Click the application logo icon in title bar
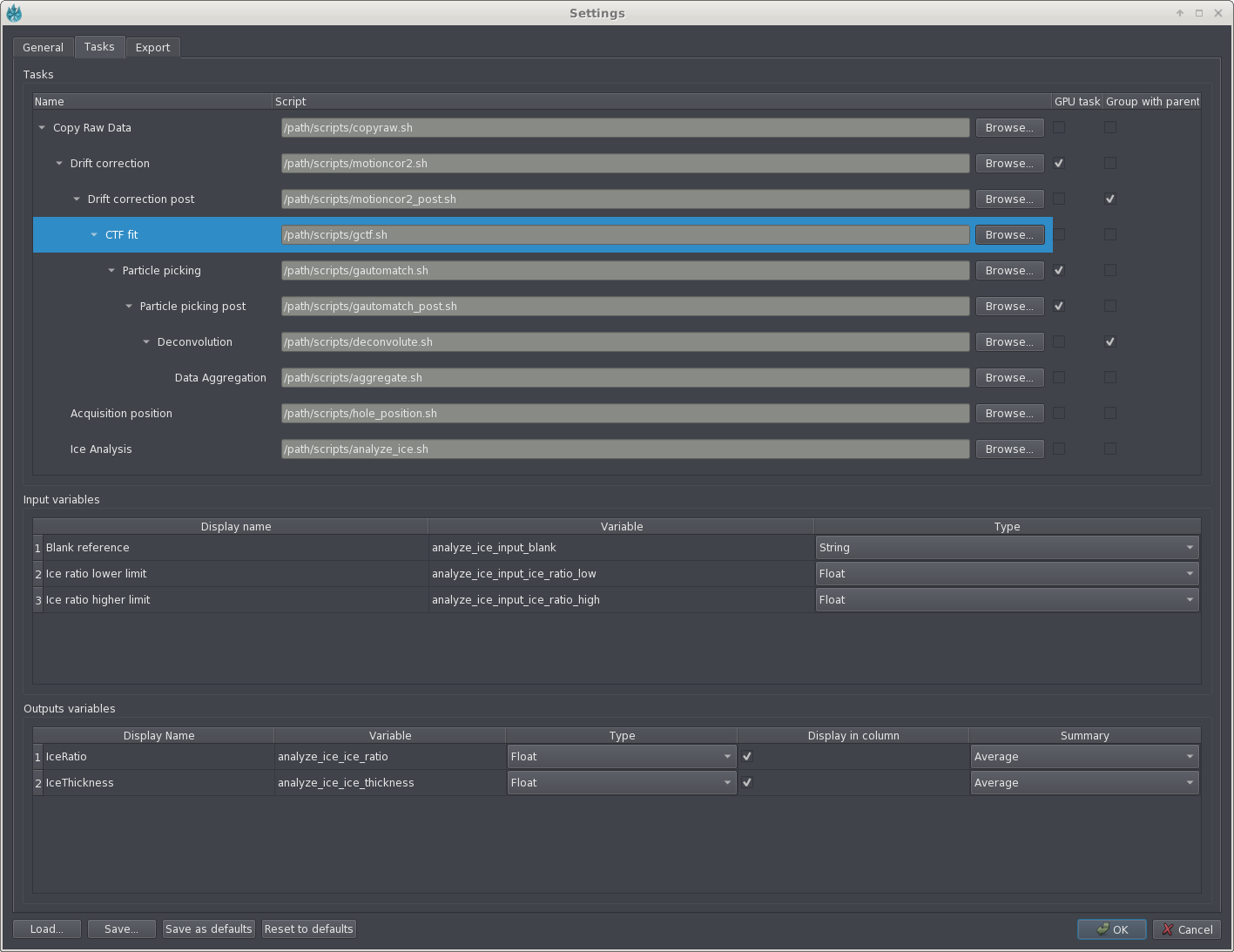The image size is (1234, 952). [x=14, y=13]
